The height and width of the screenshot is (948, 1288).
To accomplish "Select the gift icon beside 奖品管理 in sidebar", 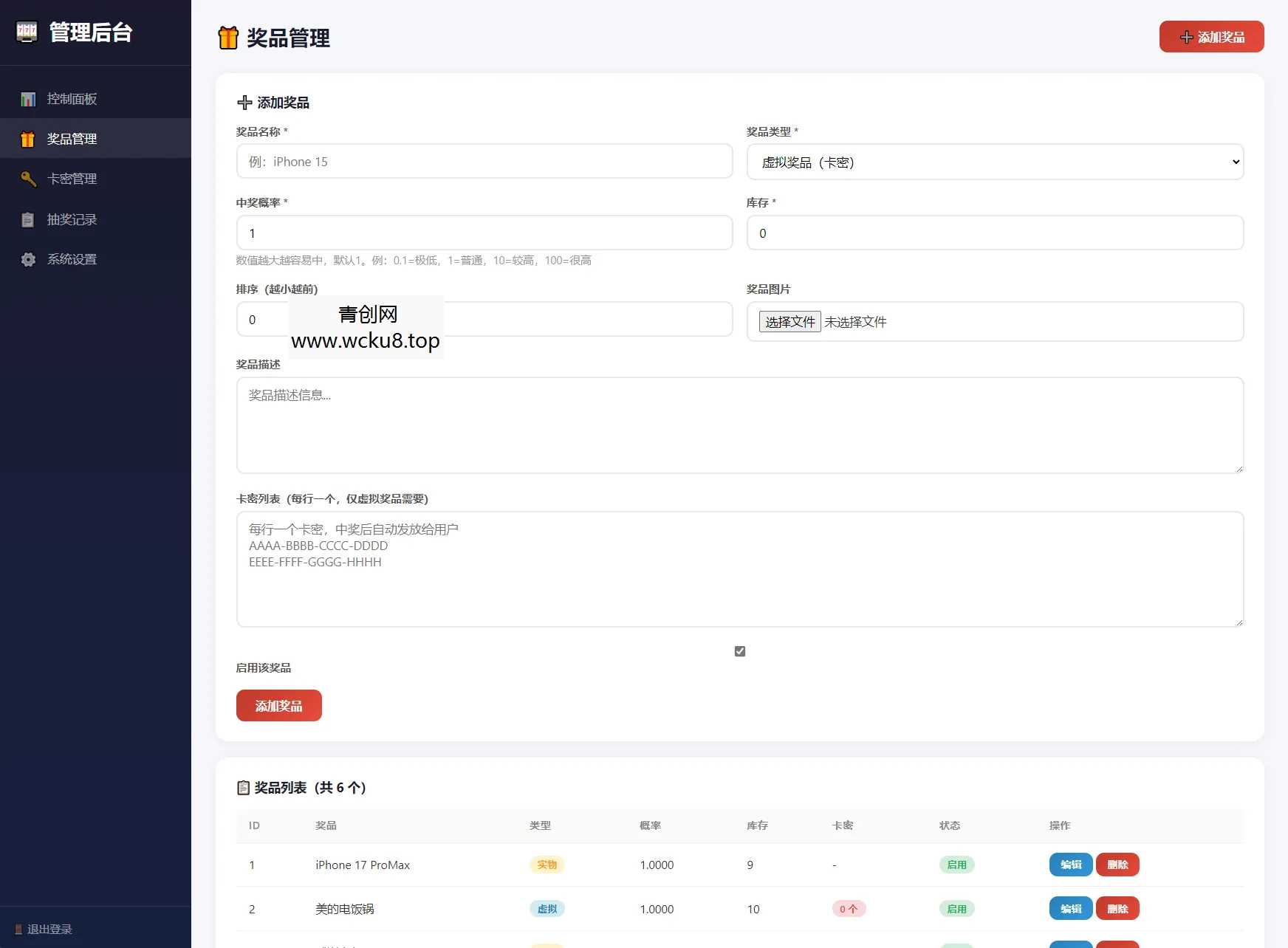I will [28, 139].
